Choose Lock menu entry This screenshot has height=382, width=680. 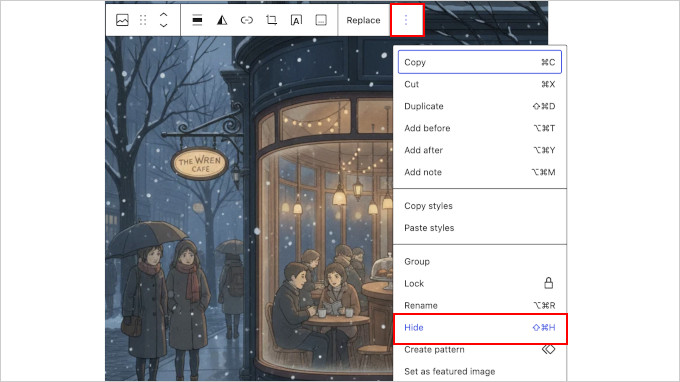480,284
